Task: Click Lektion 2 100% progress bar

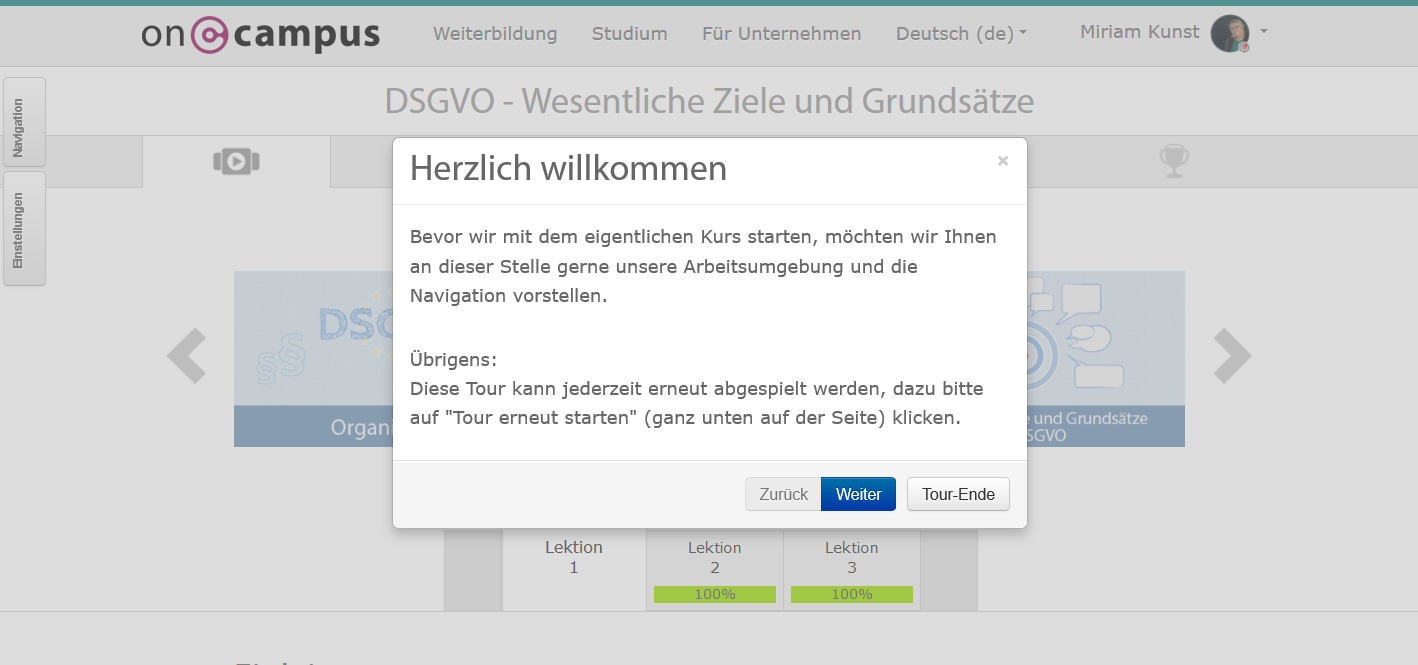Action: (x=715, y=594)
